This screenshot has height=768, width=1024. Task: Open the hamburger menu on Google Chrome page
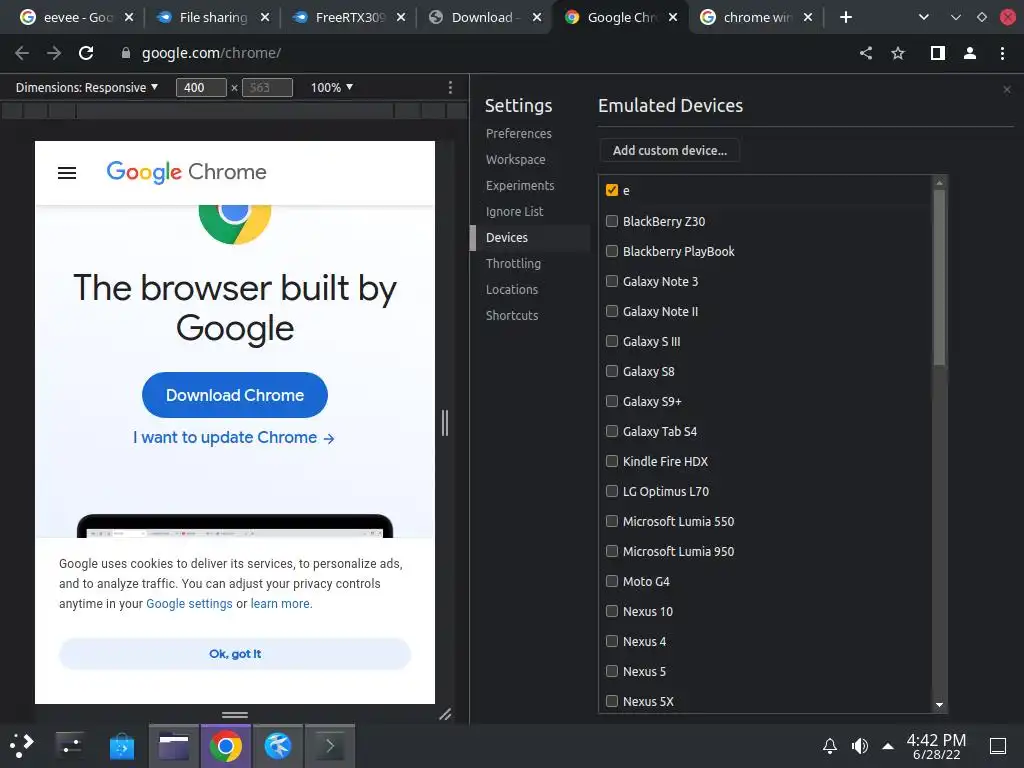(67, 172)
